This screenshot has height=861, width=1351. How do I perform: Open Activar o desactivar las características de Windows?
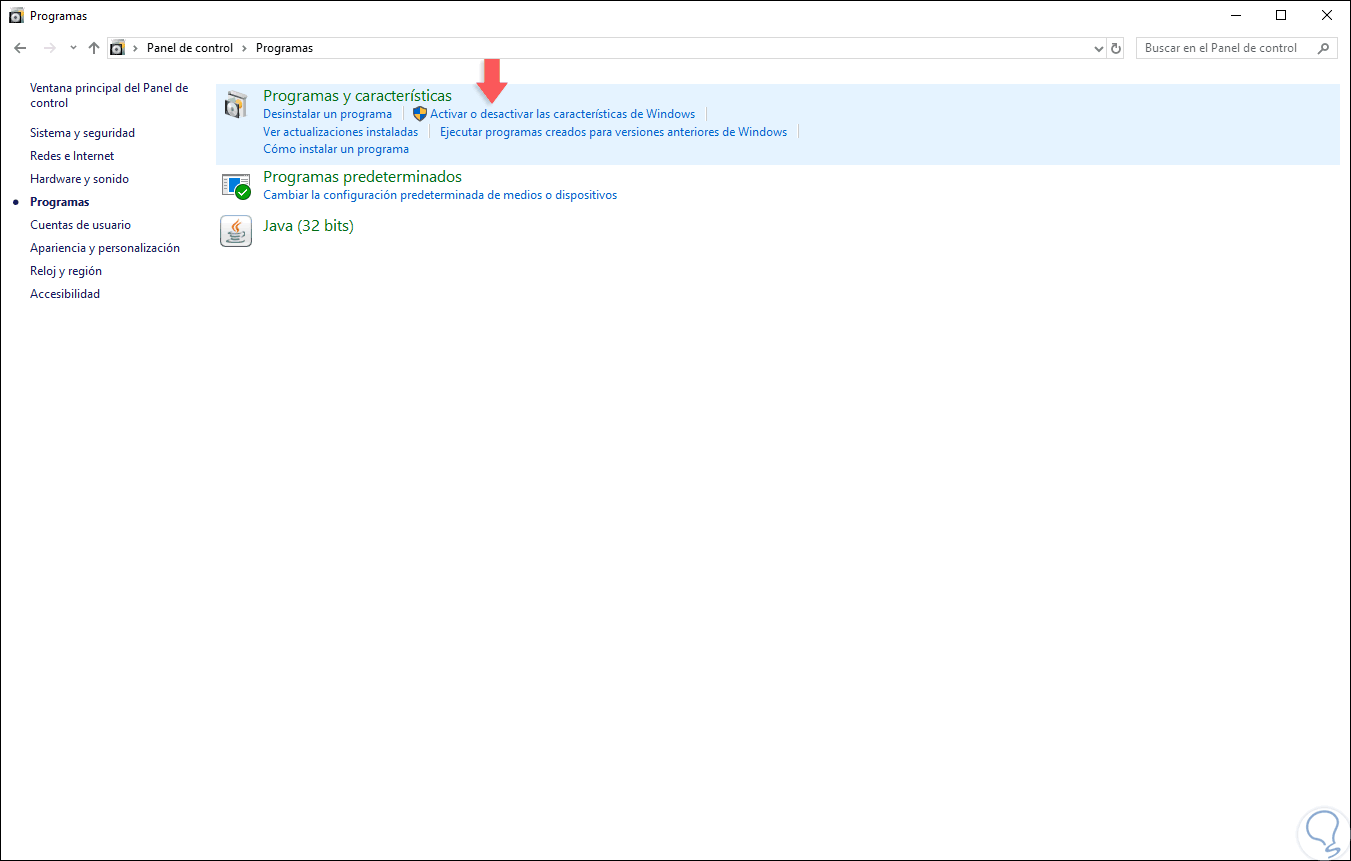[562, 114]
